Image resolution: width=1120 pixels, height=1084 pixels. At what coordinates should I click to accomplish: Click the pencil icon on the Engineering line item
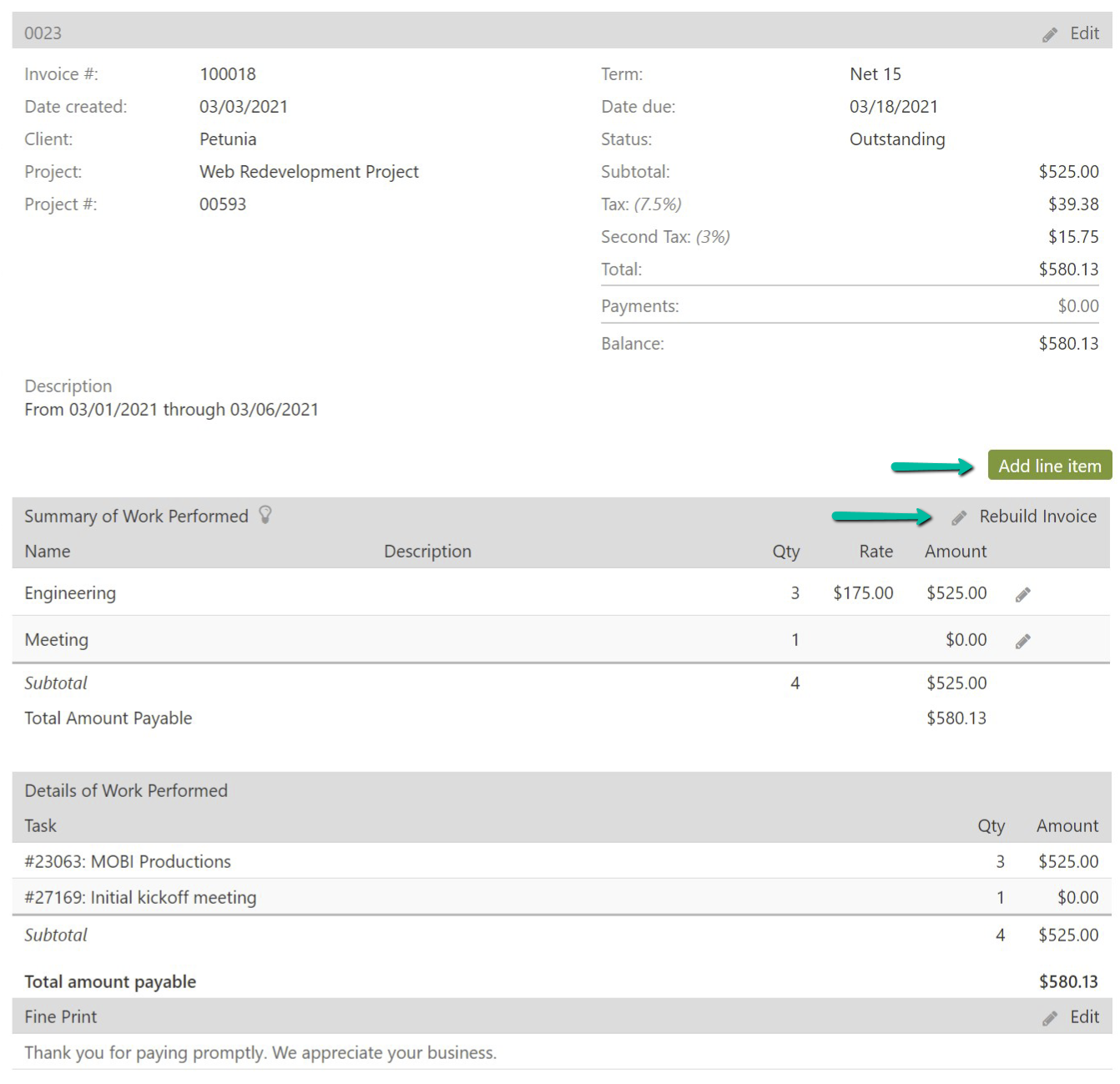[1022, 593]
